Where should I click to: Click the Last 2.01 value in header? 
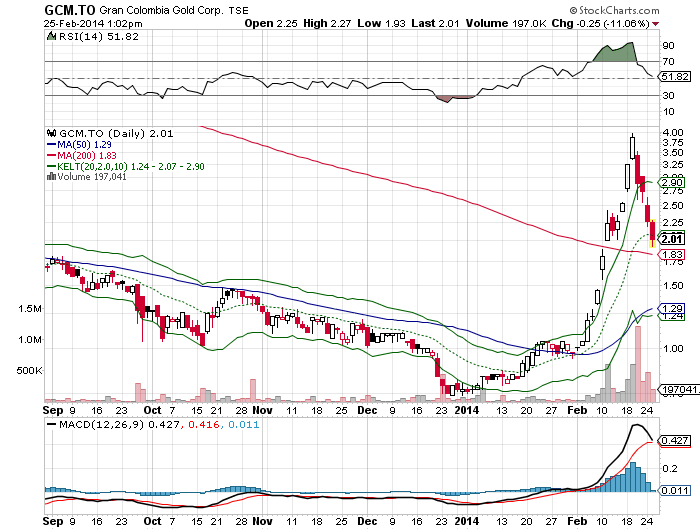click(435, 23)
